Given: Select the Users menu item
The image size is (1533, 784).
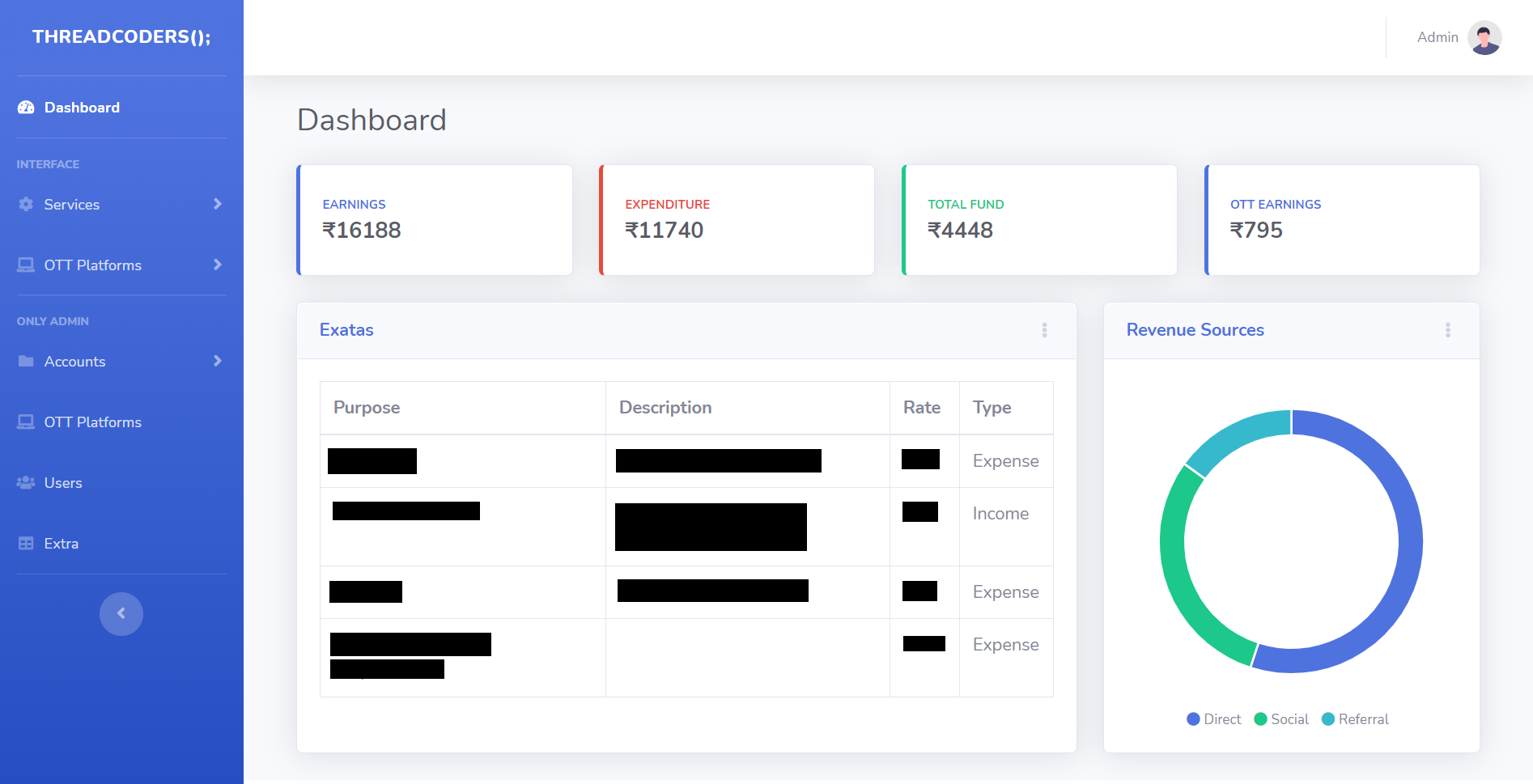Looking at the screenshot, I should click(63, 483).
